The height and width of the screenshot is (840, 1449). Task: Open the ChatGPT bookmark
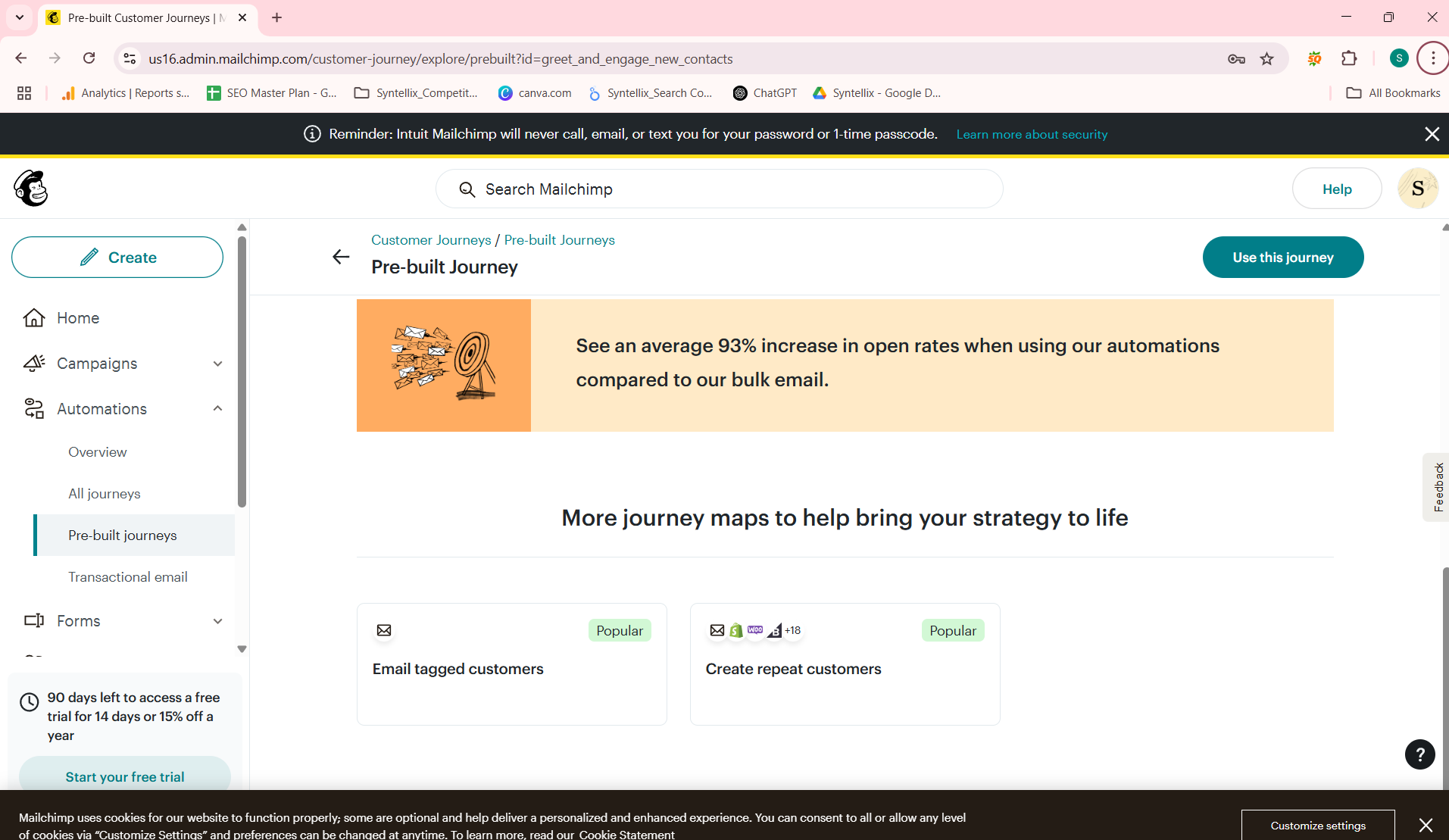[x=765, y=93]
